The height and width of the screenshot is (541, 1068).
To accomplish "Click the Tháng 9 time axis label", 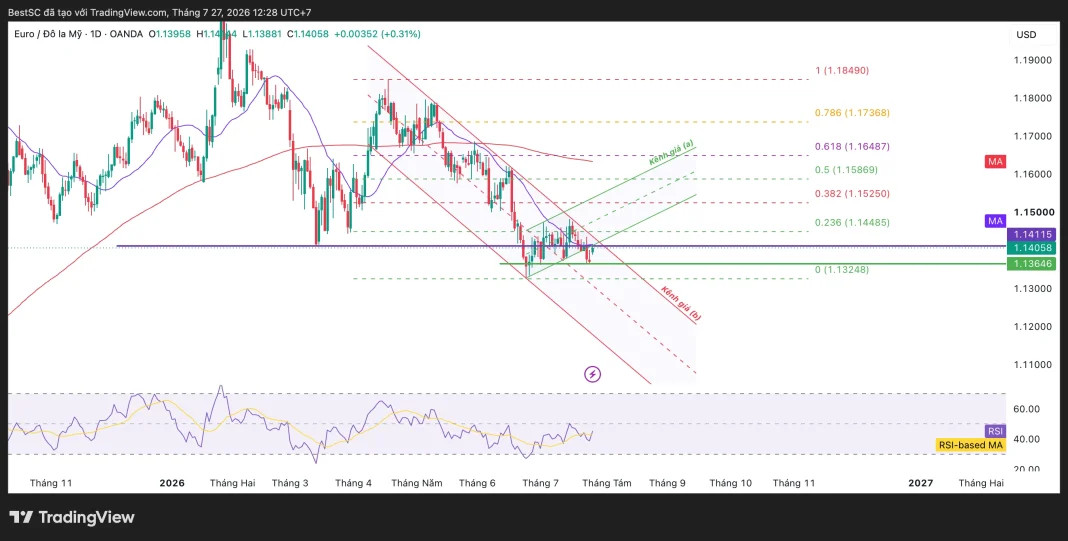I will (668, 483).
